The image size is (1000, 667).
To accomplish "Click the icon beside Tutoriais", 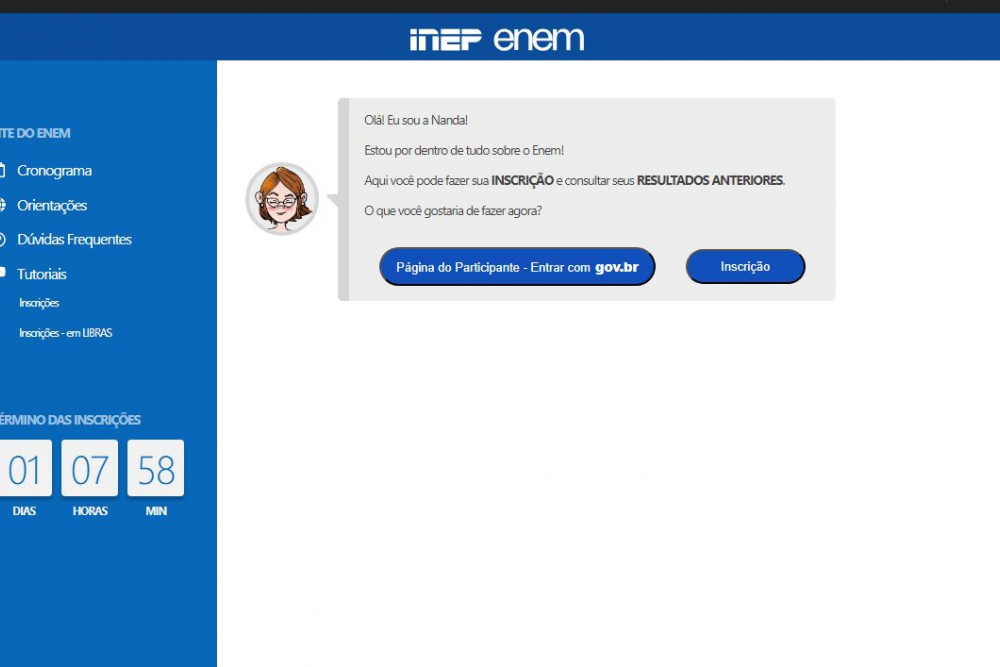I will (x=2, y=273).
